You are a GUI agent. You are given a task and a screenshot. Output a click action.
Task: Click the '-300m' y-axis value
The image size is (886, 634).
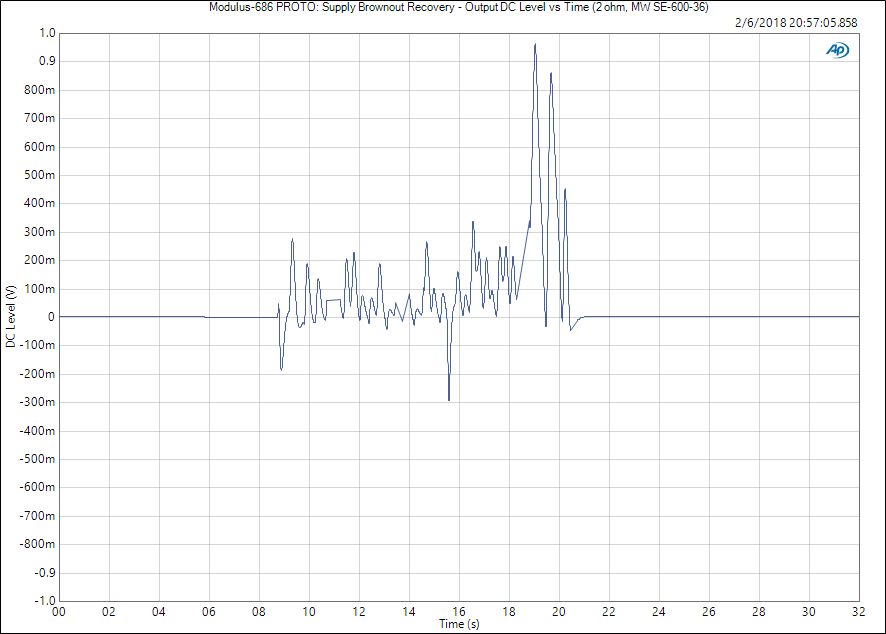[x=37, y=402]
